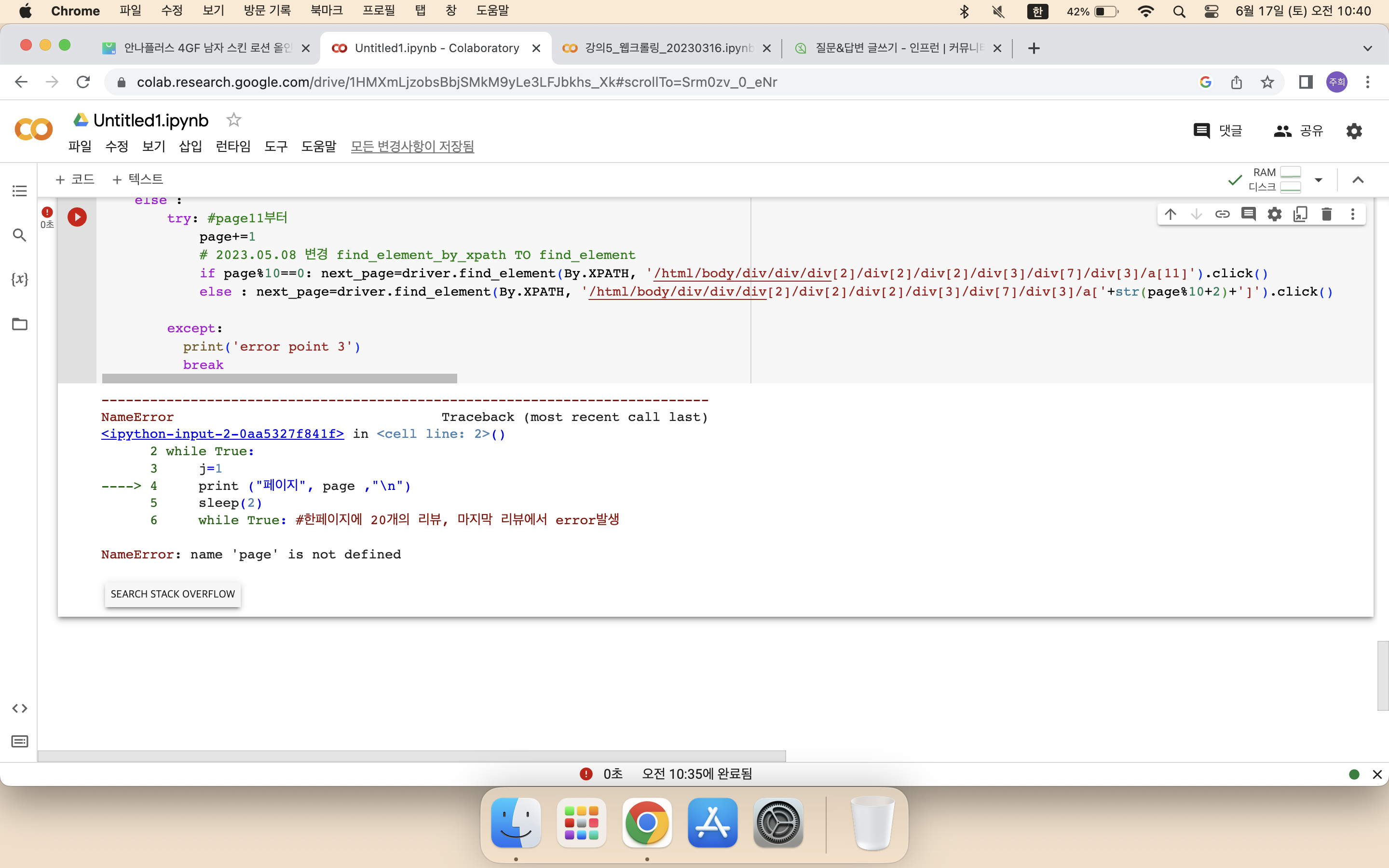Viewport: 1389px width, 868px height.
Task: Open the 댓글 comments button
Action: tap(1217, 131)
